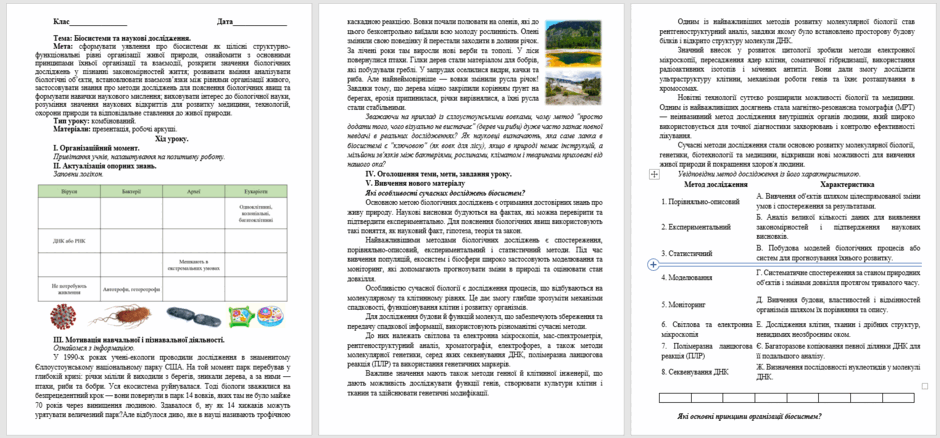Click the cell 'Автотрофи, гетеротрофи'
The width and height of the screenshot is (940, 438).
point(131,289)
